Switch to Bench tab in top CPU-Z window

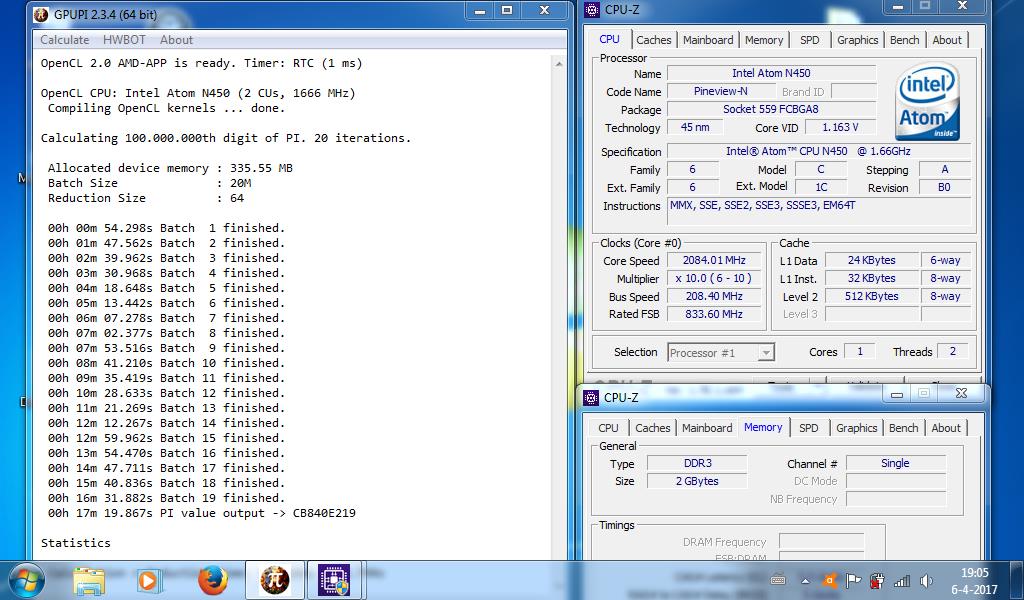click(904, 40)
